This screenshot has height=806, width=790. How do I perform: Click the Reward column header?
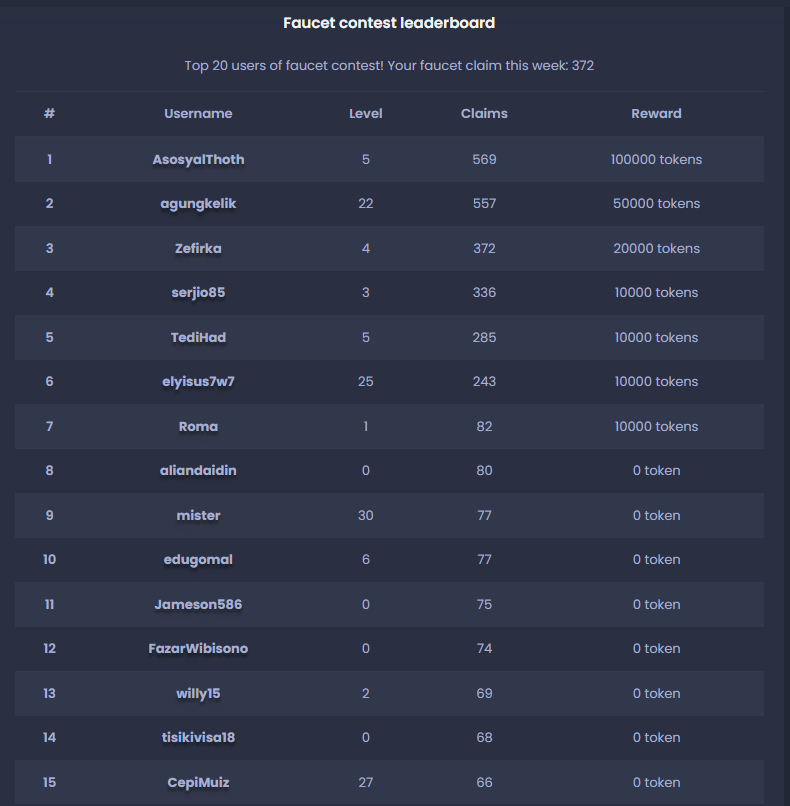coord(656,114)
